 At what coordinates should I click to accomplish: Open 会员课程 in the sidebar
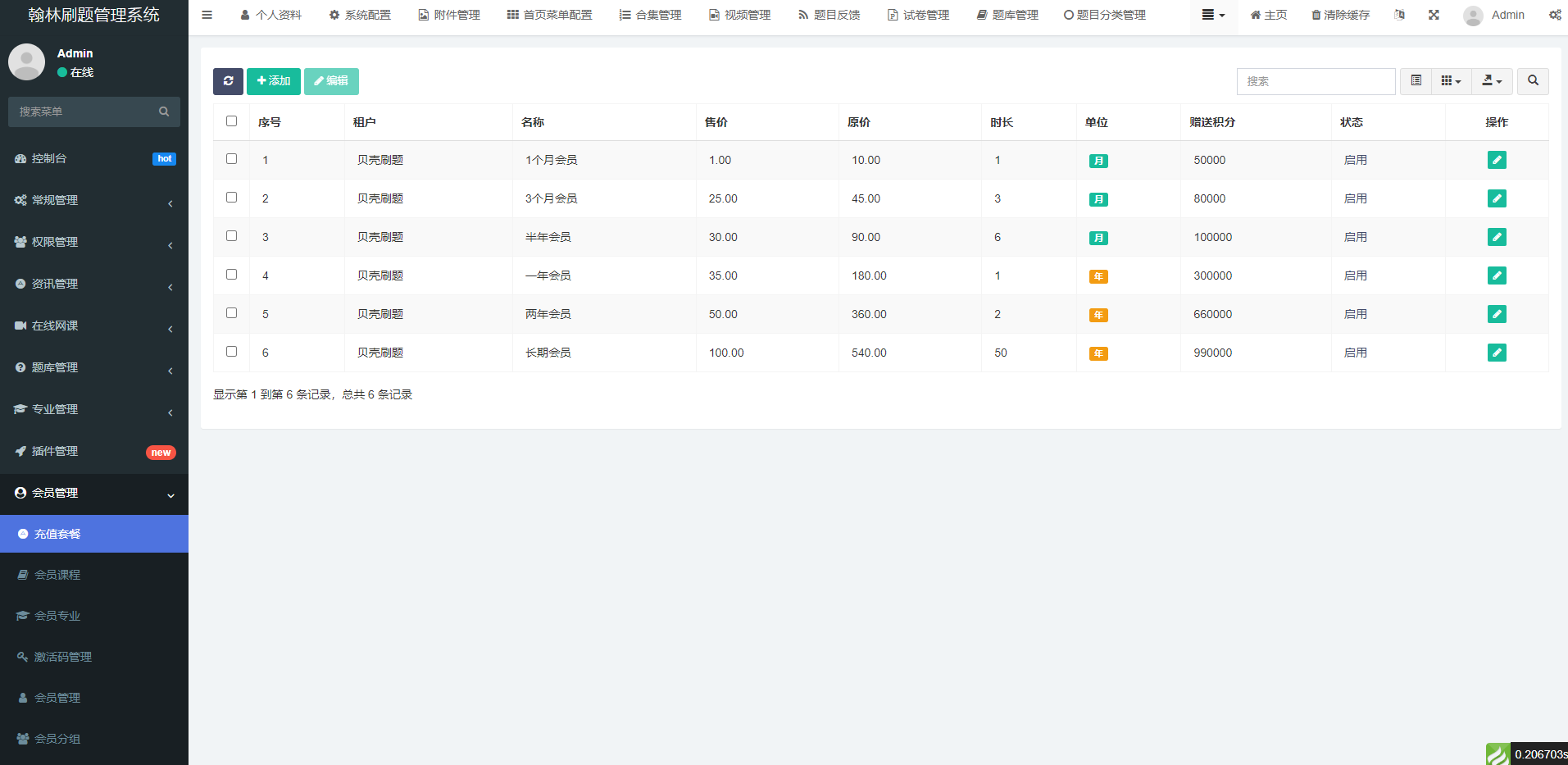57,575
